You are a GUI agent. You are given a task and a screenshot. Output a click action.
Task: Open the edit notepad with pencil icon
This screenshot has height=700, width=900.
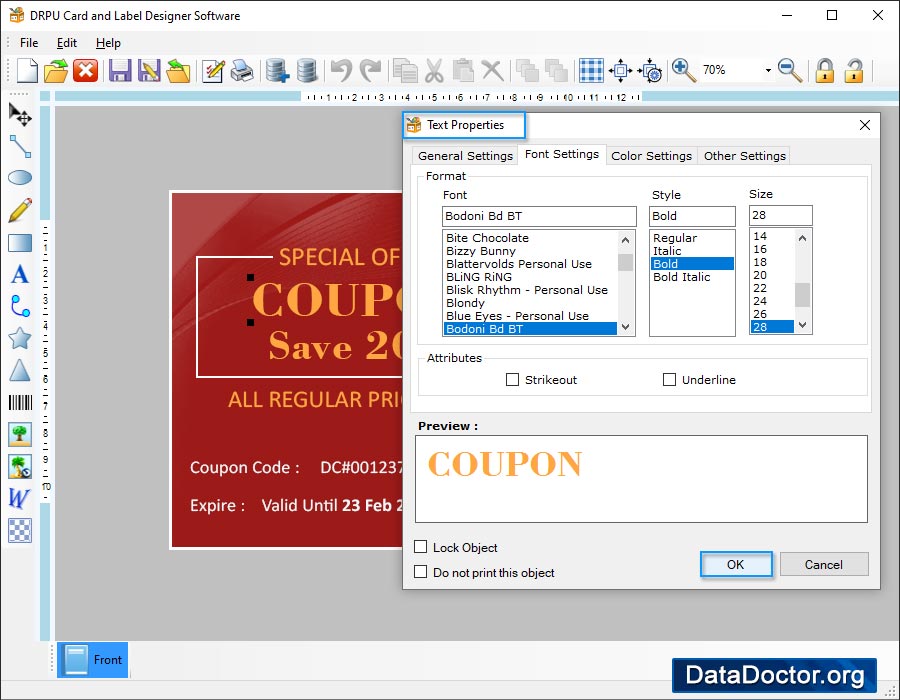pos(213,71)
